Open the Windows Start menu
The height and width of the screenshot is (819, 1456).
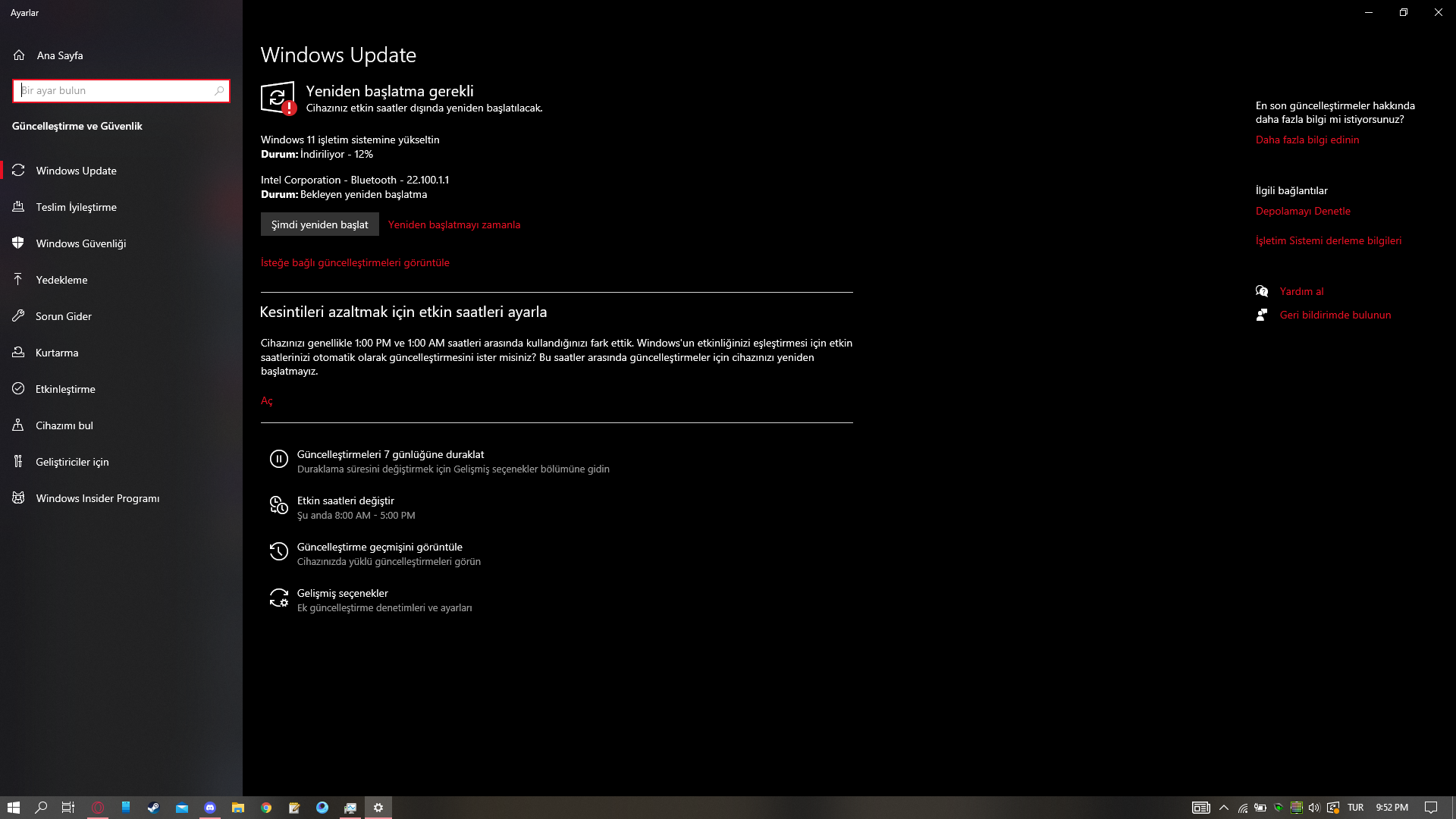point(14,808)
